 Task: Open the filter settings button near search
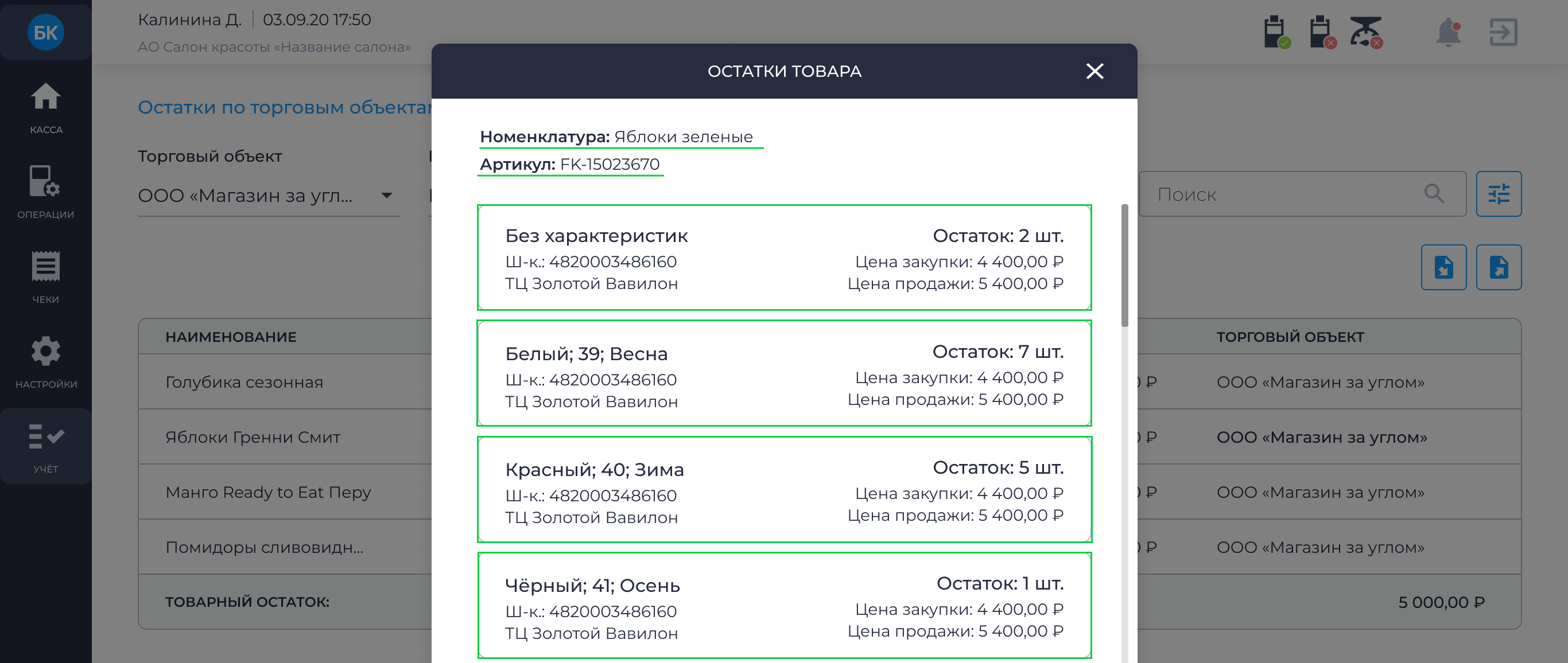(1498, 194)
